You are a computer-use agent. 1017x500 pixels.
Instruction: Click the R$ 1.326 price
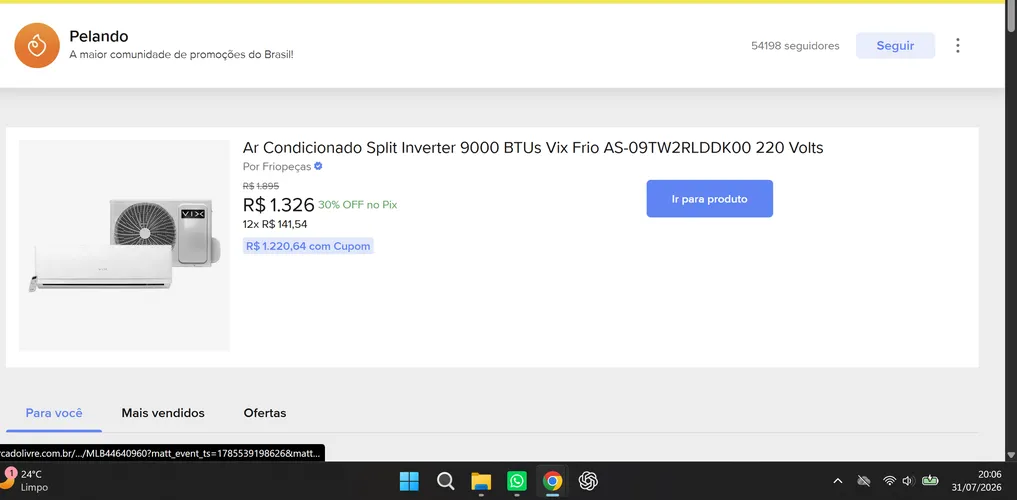point(279,205)
